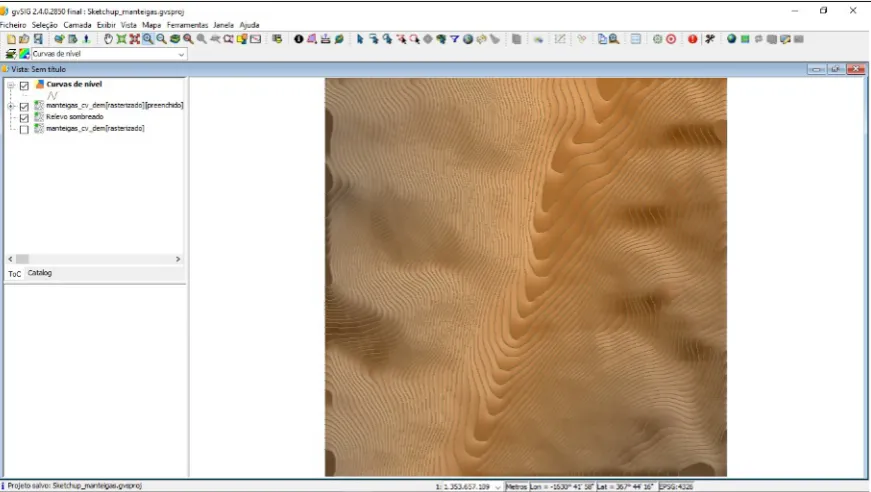Open the Mapa menu
This screenshot has width=871, height=492.
tap(152, 25)
